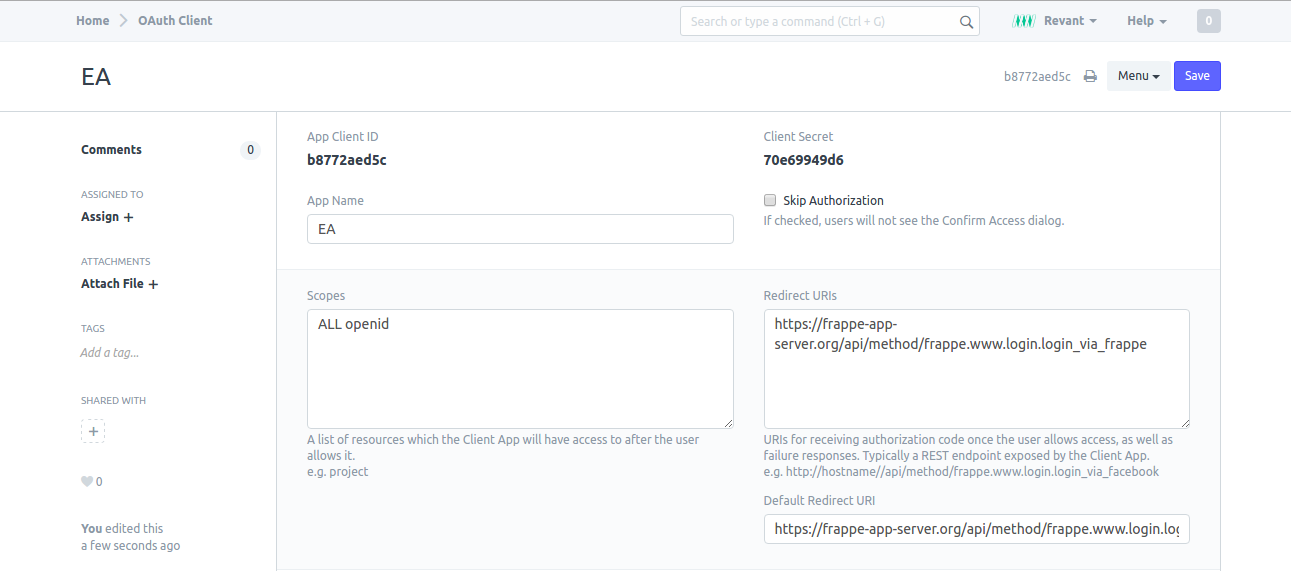Click the plus box under Shared With
Screen dimensions: 1291x571
(93, 432)
